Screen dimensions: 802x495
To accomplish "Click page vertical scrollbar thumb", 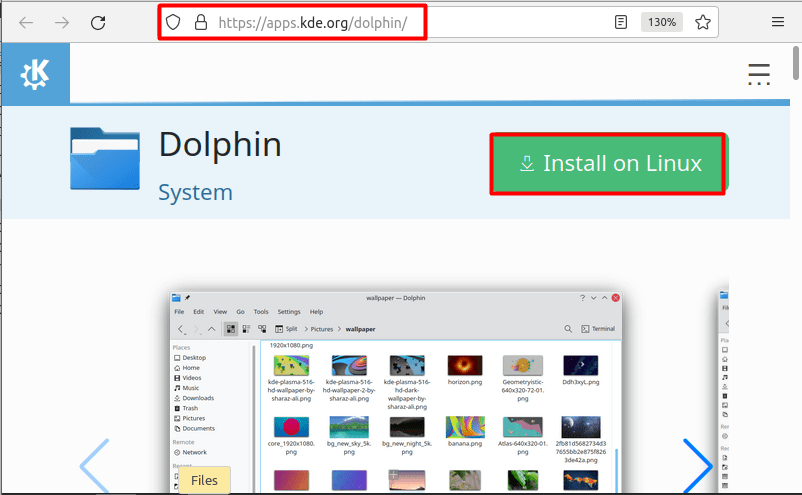I will point(796,63).
